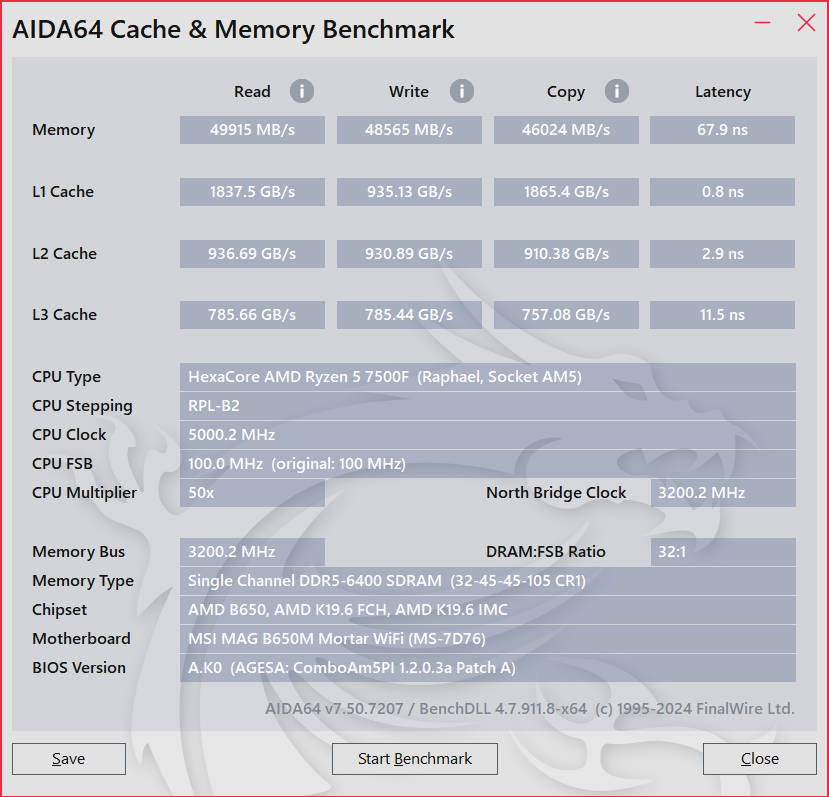Save the benchmark results
The image size is (829, 797).
click(x=69, y=759)
